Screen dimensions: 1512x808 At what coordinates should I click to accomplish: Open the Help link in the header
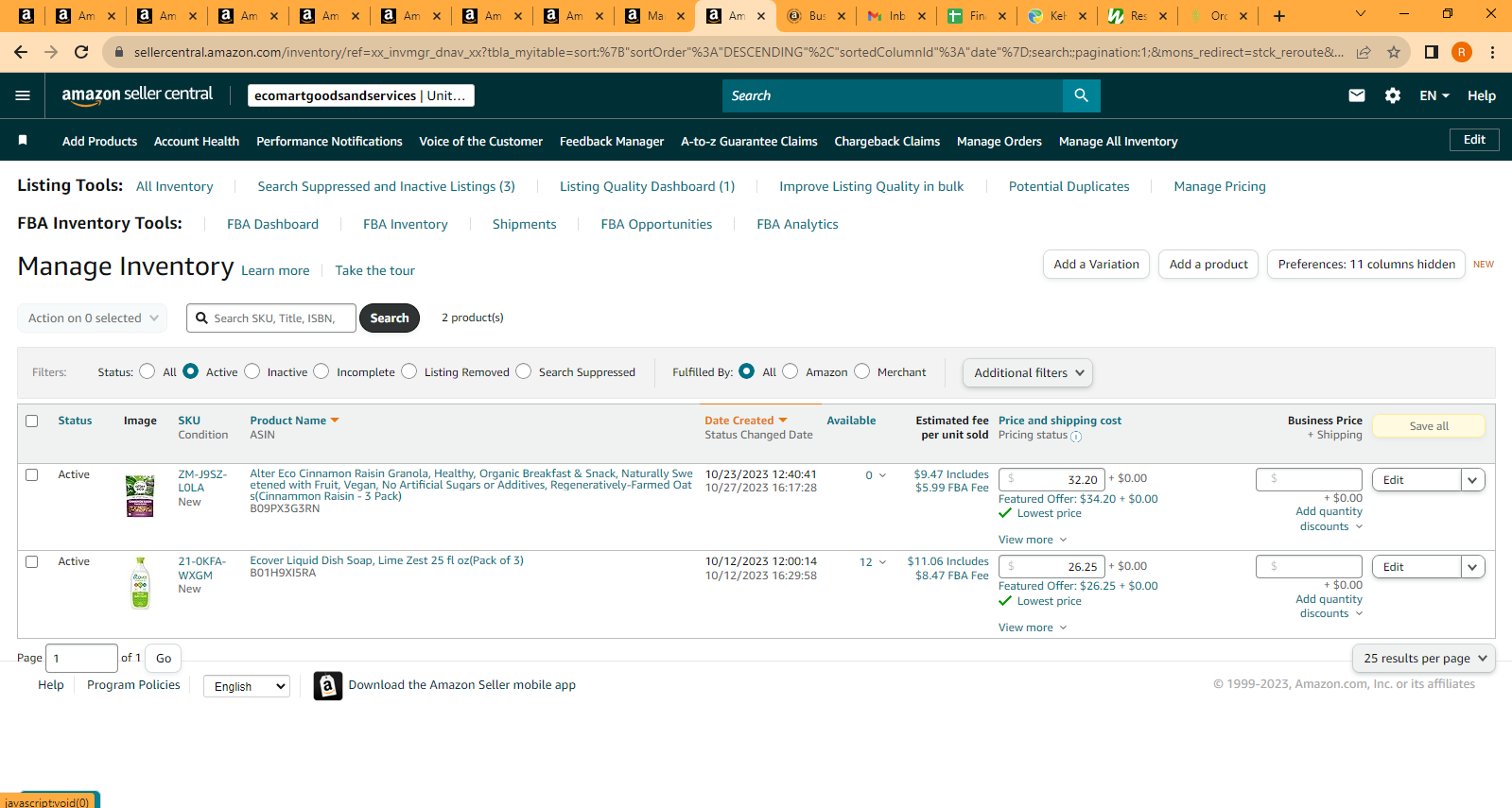click(x=1482, y=95)
